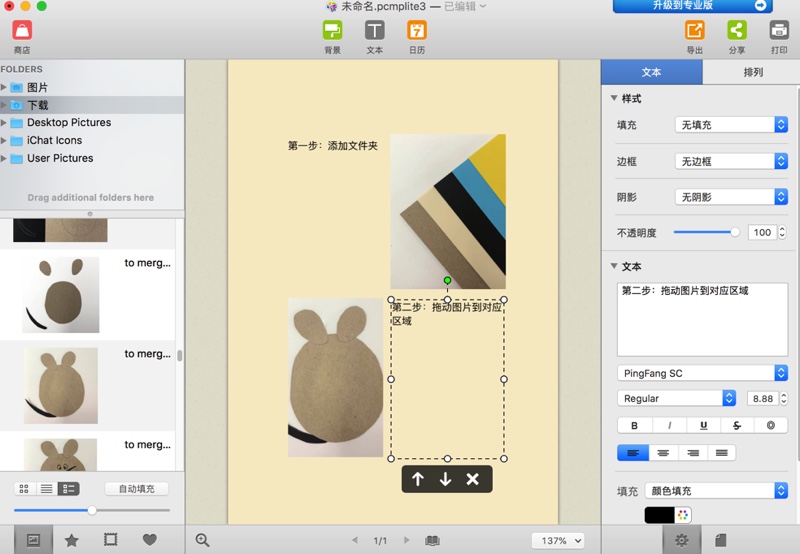The width and height of the screenshot is (800, 554).
Task: Click the opacity value field 100
Action: 762,233
